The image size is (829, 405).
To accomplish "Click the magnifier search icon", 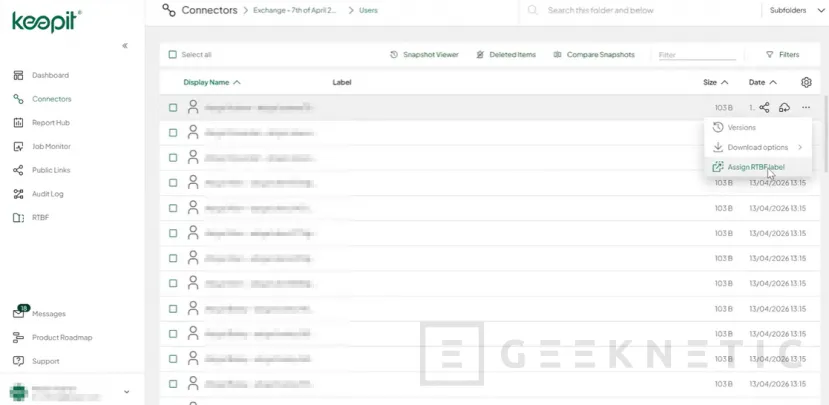I will pyautogui.click(x=532, y=10).
